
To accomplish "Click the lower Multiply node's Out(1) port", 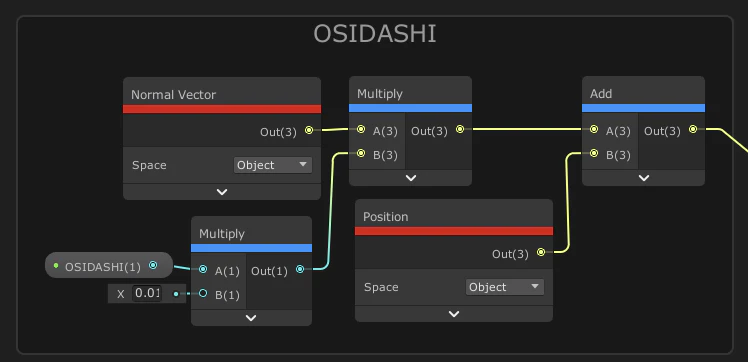I will 300,269.
